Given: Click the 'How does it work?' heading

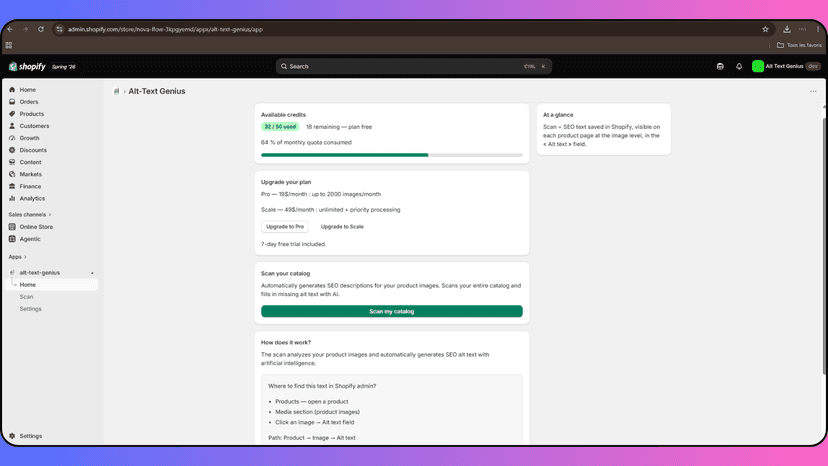Looking at the screenshot, I should pos(286,342).
